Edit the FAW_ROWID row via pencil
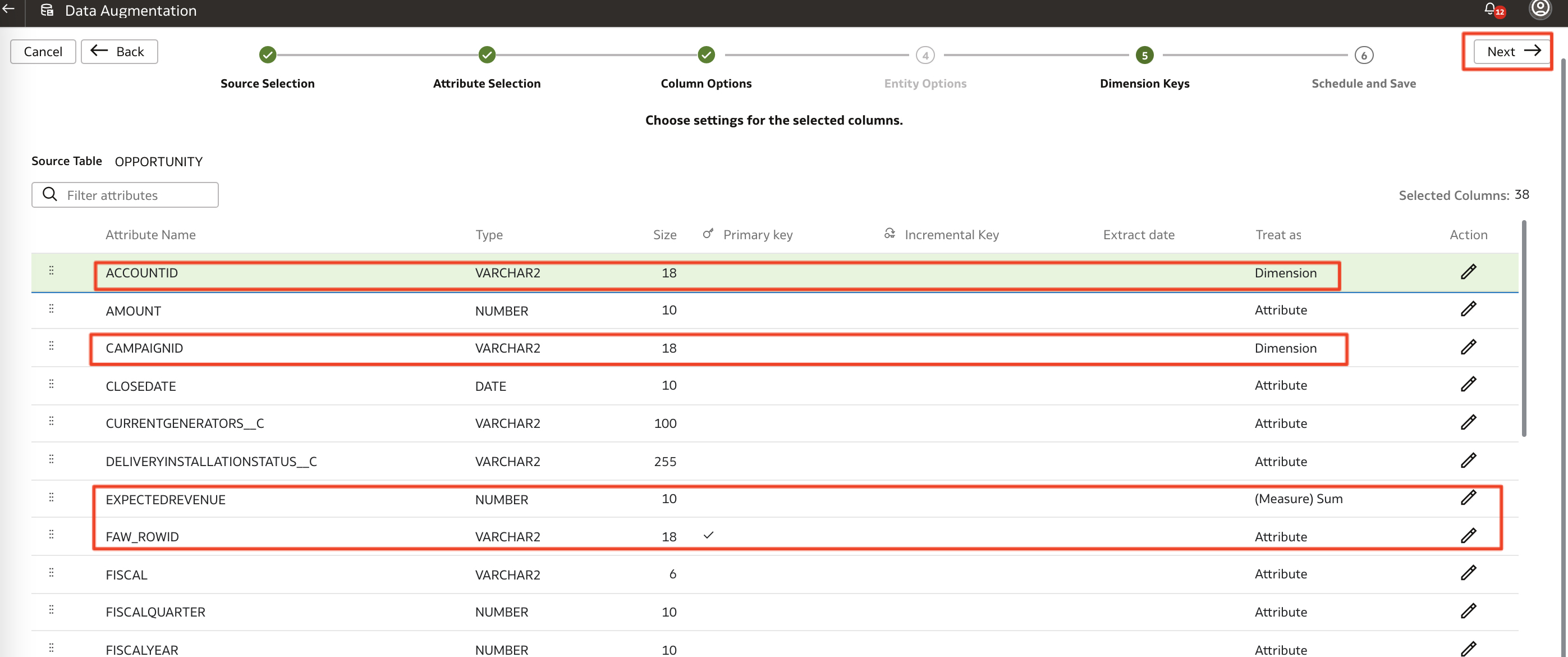1568x657 pixels. point(1468,536)
